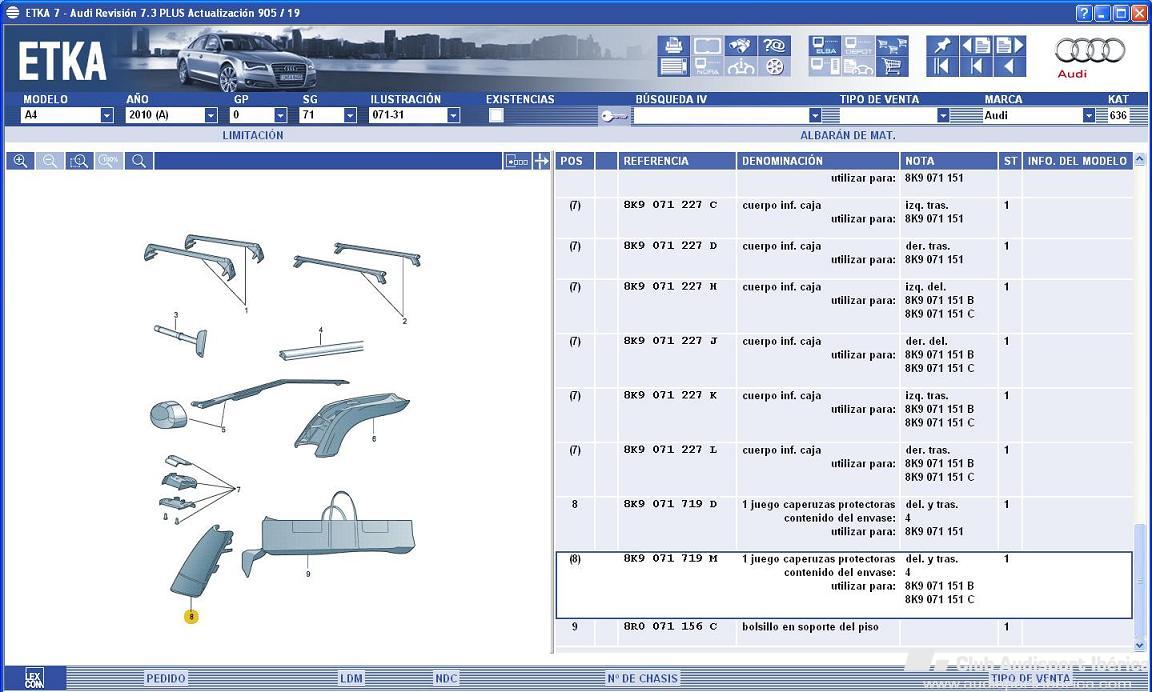The height and width of the screenshot is (692, 1152).
Task: Click the vehicle information icon
Action: pyautogui.click(x=741, y=67)
